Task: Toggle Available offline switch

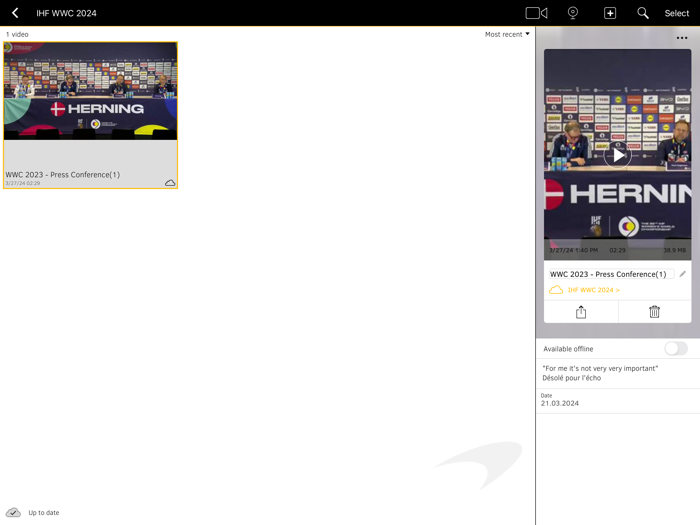Action: (676, 349)
